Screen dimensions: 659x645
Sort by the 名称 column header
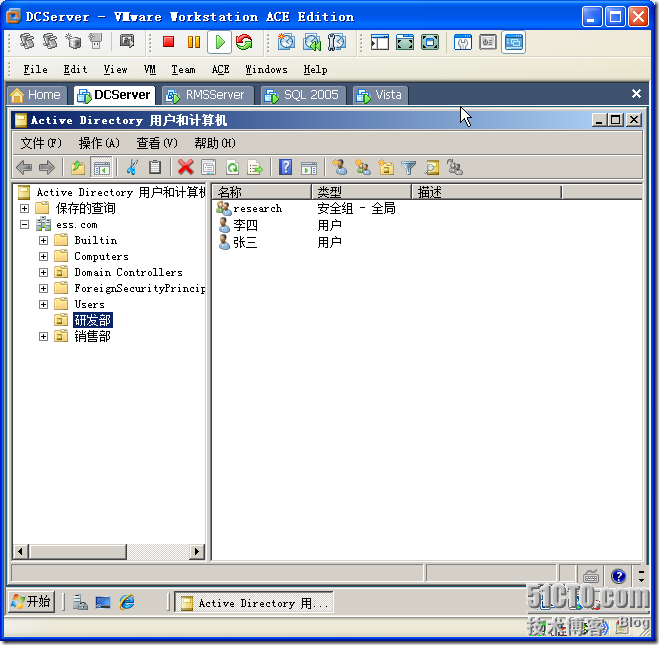tap(262, 192)
